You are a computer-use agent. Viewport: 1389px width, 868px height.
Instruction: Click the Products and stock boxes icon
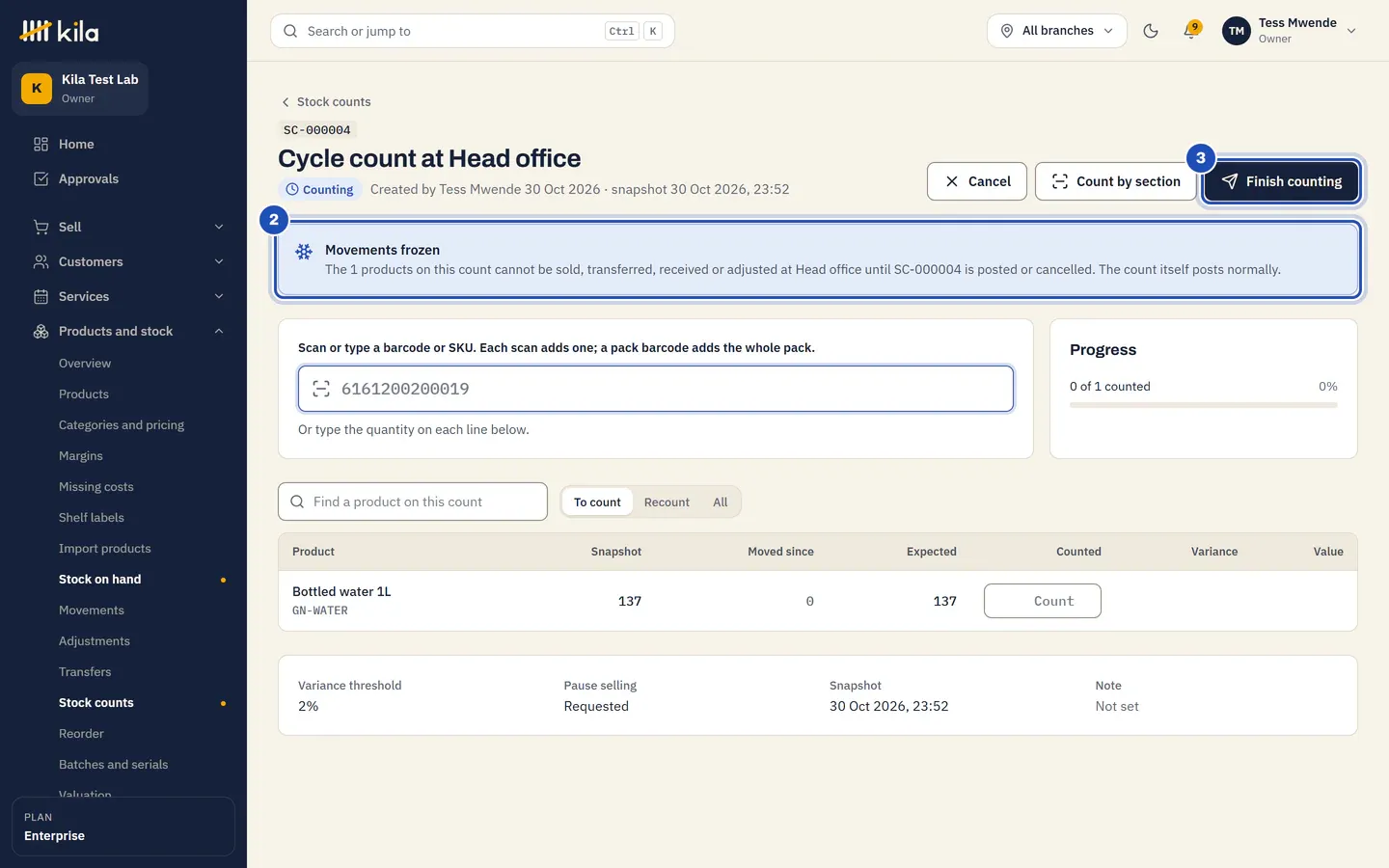(41, 331)
